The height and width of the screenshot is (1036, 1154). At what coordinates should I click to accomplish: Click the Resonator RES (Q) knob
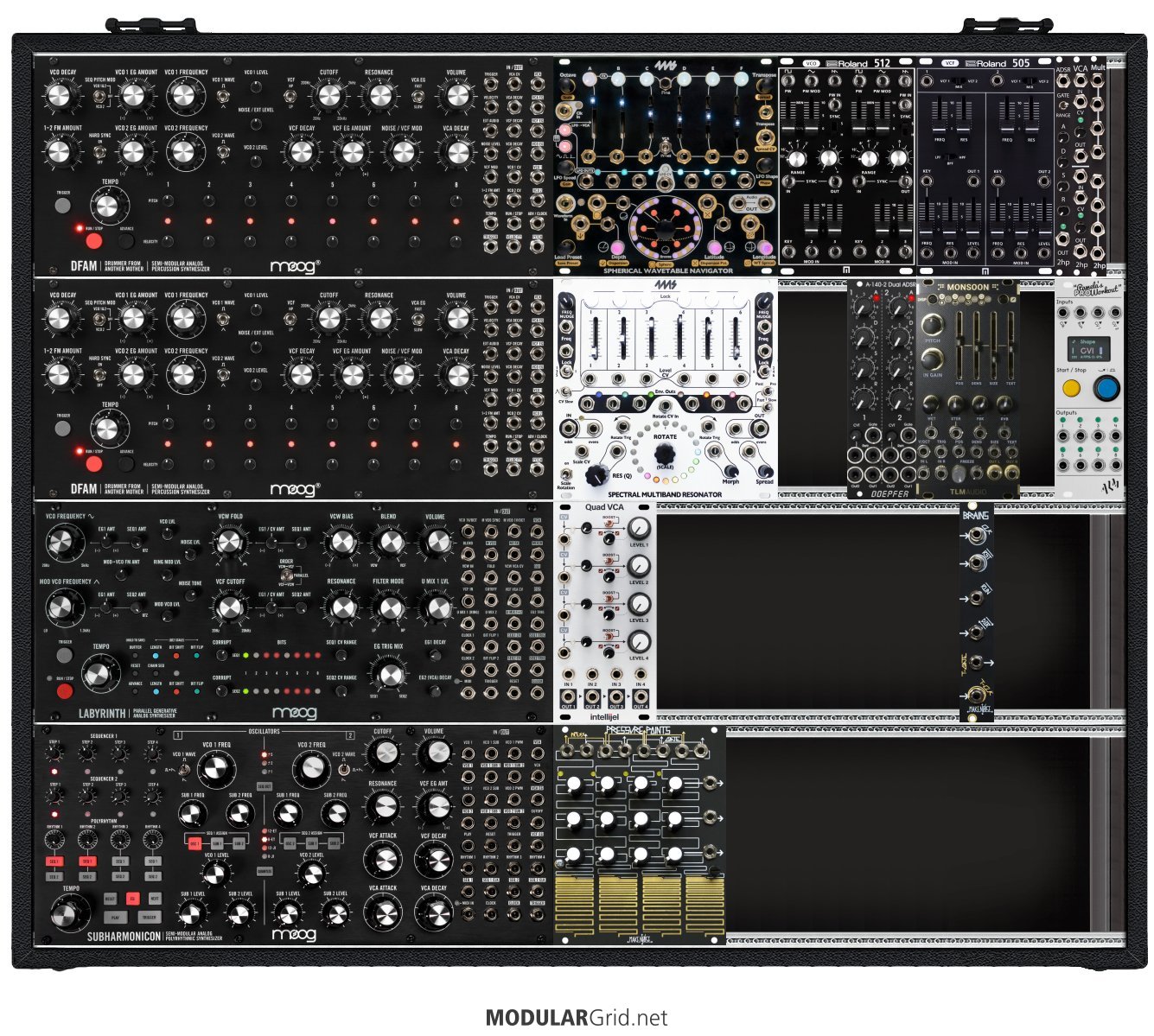(x=596, y=474)
